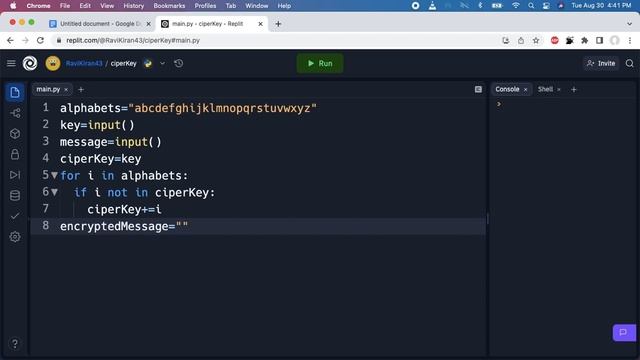Viewport: 640px width, 360px height.
Task: Click the Invite button
Action: 601,63
